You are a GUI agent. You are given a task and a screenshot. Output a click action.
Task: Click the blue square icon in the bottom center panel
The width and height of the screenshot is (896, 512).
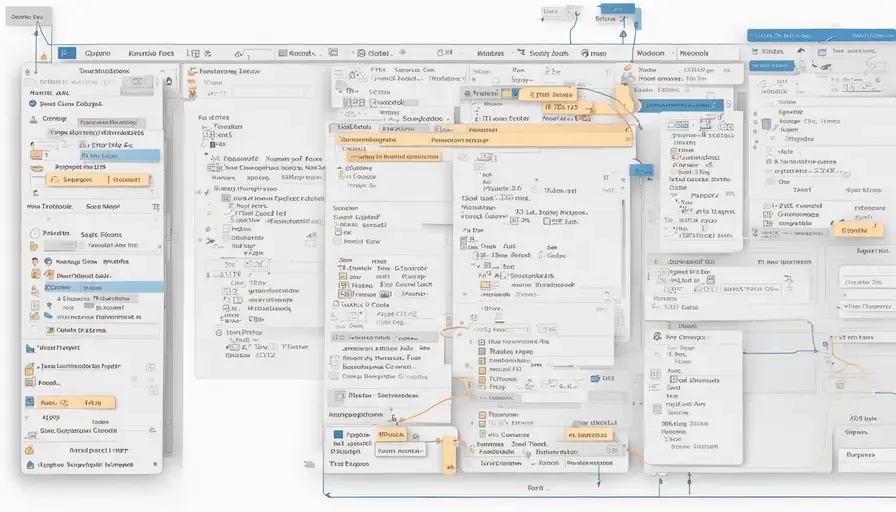coord(338,434)
